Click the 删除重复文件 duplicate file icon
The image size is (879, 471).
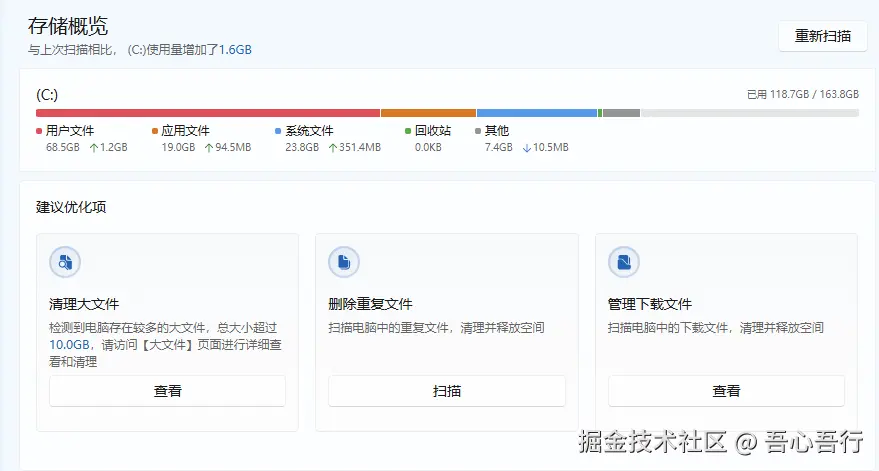[344, 262]
